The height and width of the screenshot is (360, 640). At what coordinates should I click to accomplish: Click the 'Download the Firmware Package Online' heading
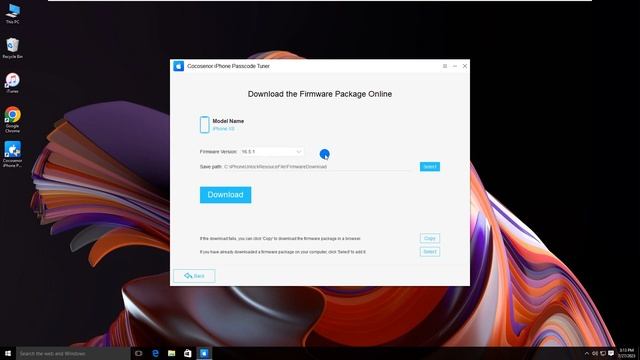[320, 94]
